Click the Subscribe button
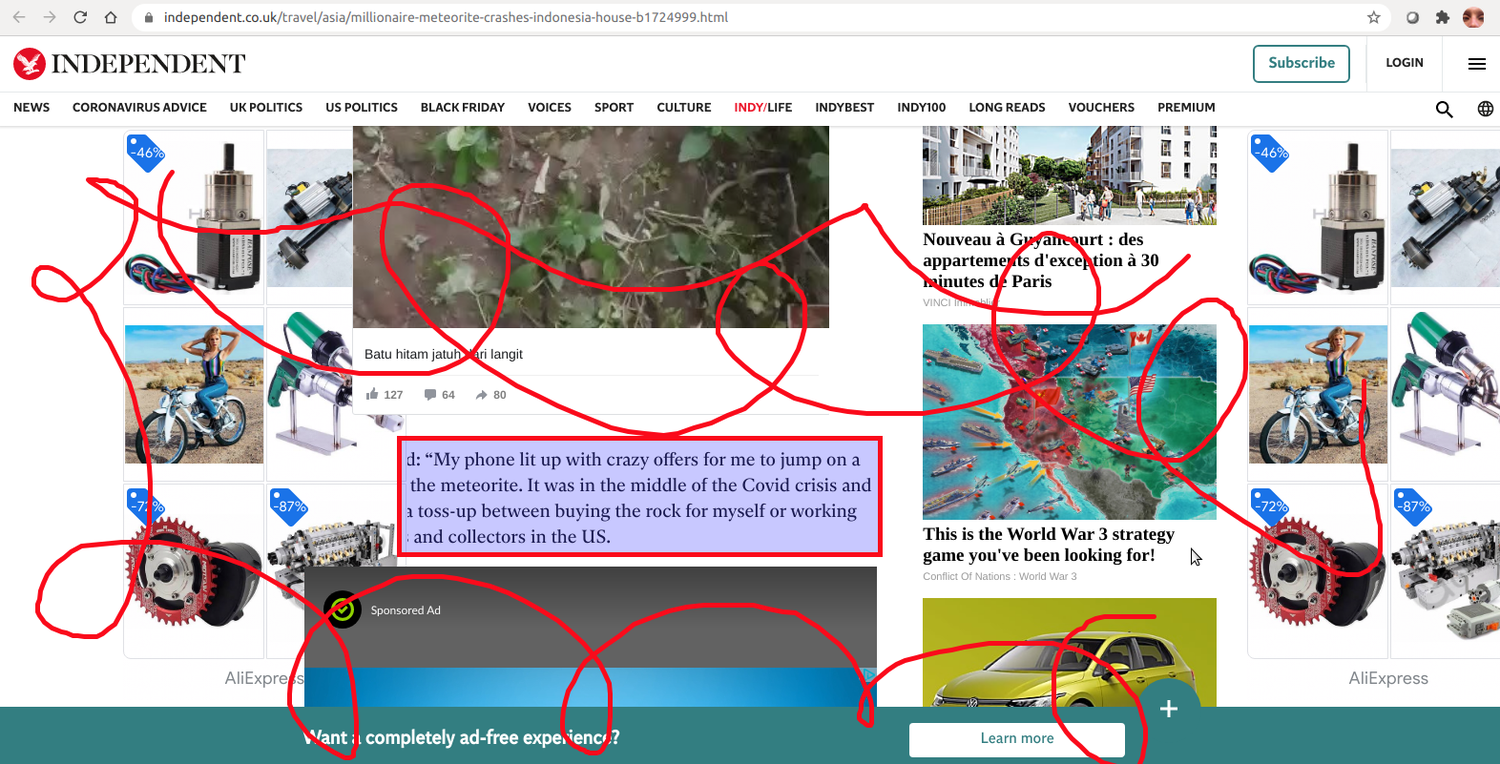The image size is (1500, 764). point(1301,63)
